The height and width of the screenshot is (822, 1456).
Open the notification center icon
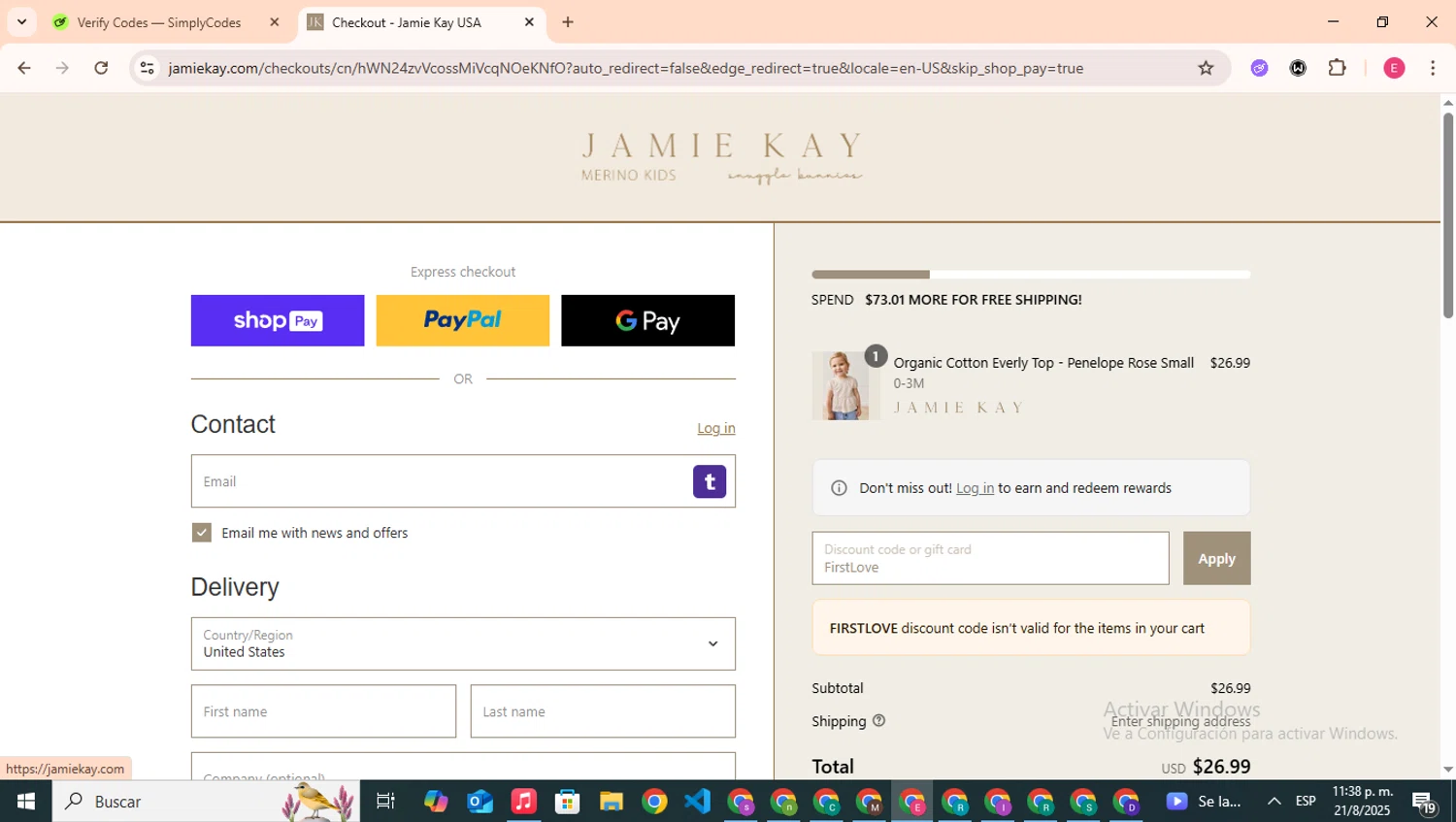click(x=1424, y=802)
